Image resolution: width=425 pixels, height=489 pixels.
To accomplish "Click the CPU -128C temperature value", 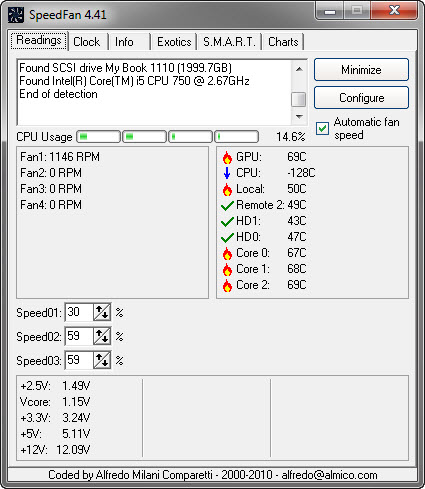I will tap(301, 173).
